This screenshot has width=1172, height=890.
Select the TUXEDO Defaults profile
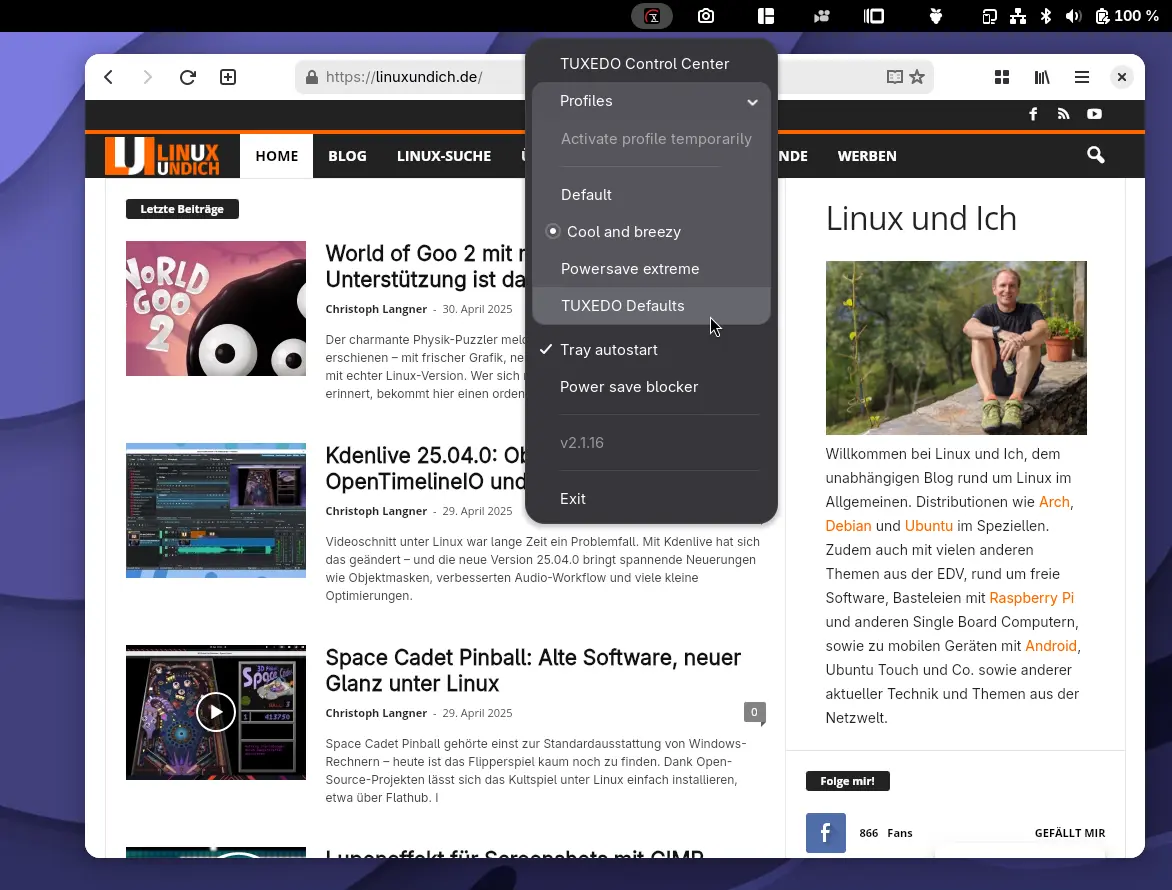[x=623, y=305]
